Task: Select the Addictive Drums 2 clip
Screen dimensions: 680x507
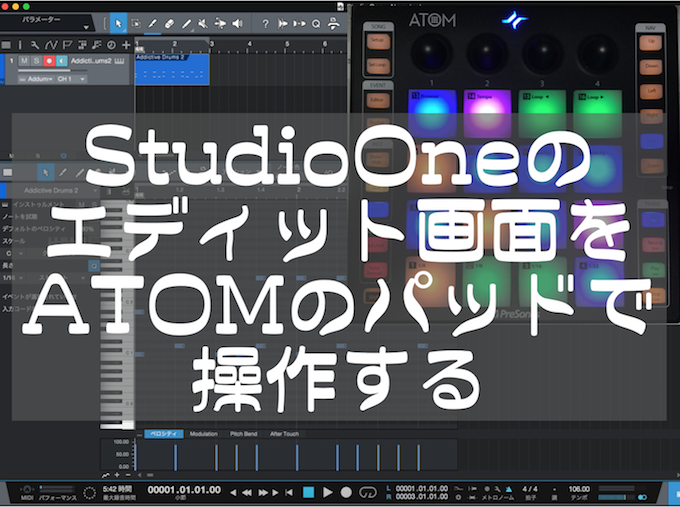Action: 172,69
